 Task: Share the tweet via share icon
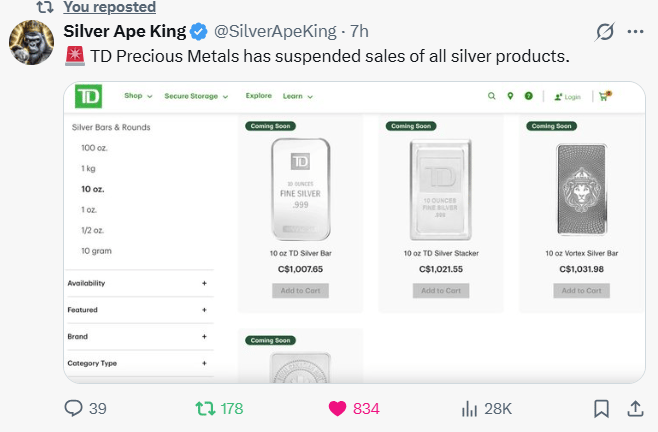(635, 408)
